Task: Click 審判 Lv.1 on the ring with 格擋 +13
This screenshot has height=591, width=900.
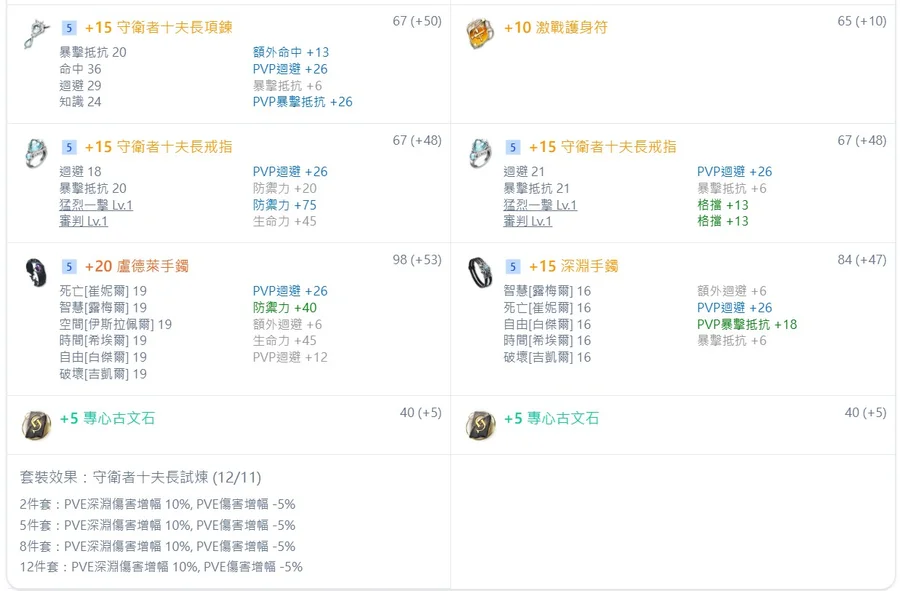Action: pyautogui.click(x=528, y=221)
